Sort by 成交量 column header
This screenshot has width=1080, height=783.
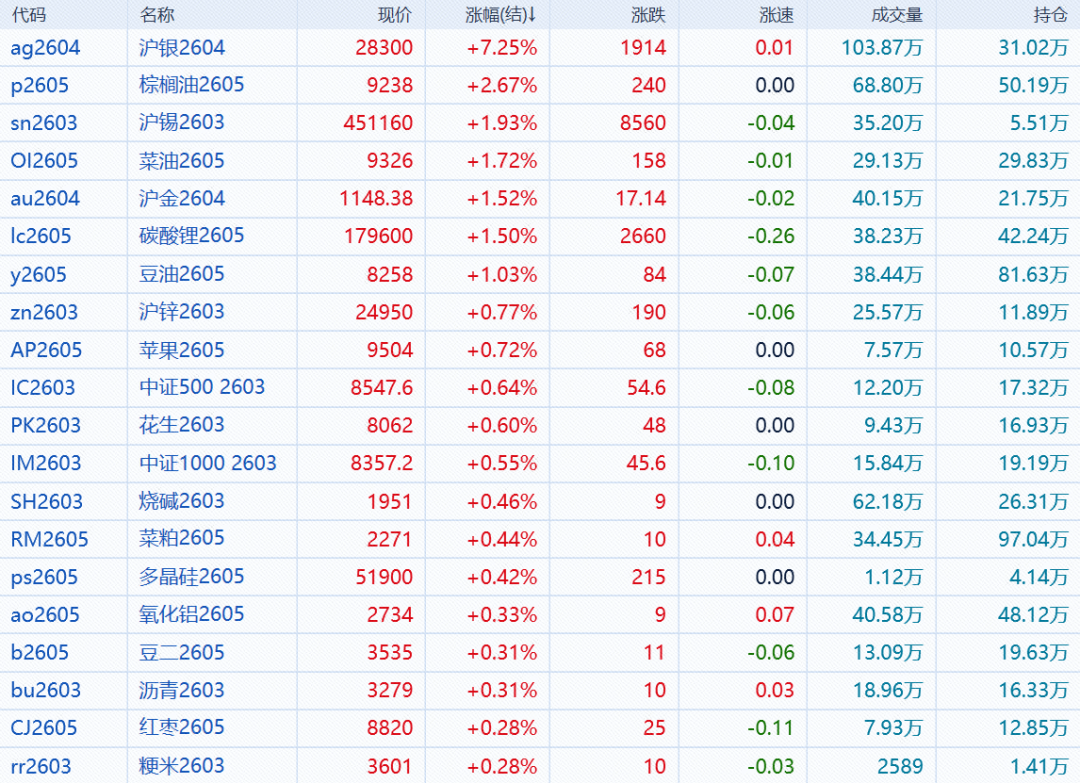click(x=897, y=15)
